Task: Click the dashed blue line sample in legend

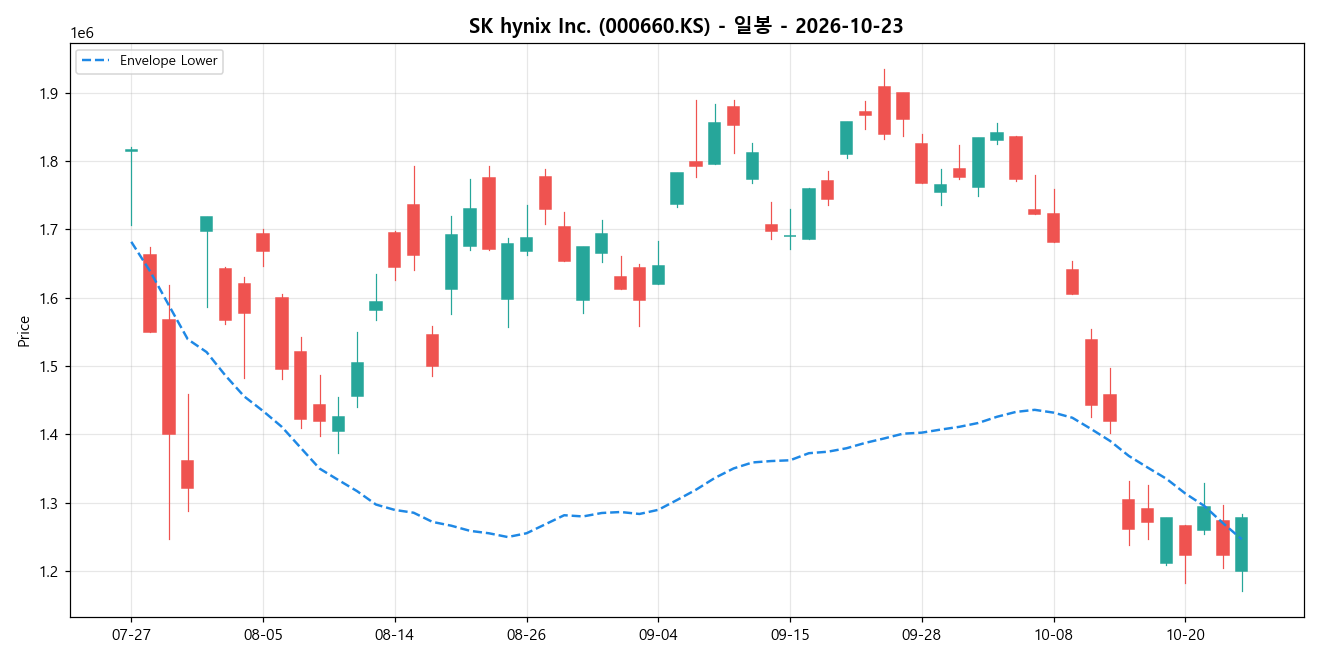Action: click(97, 61)
